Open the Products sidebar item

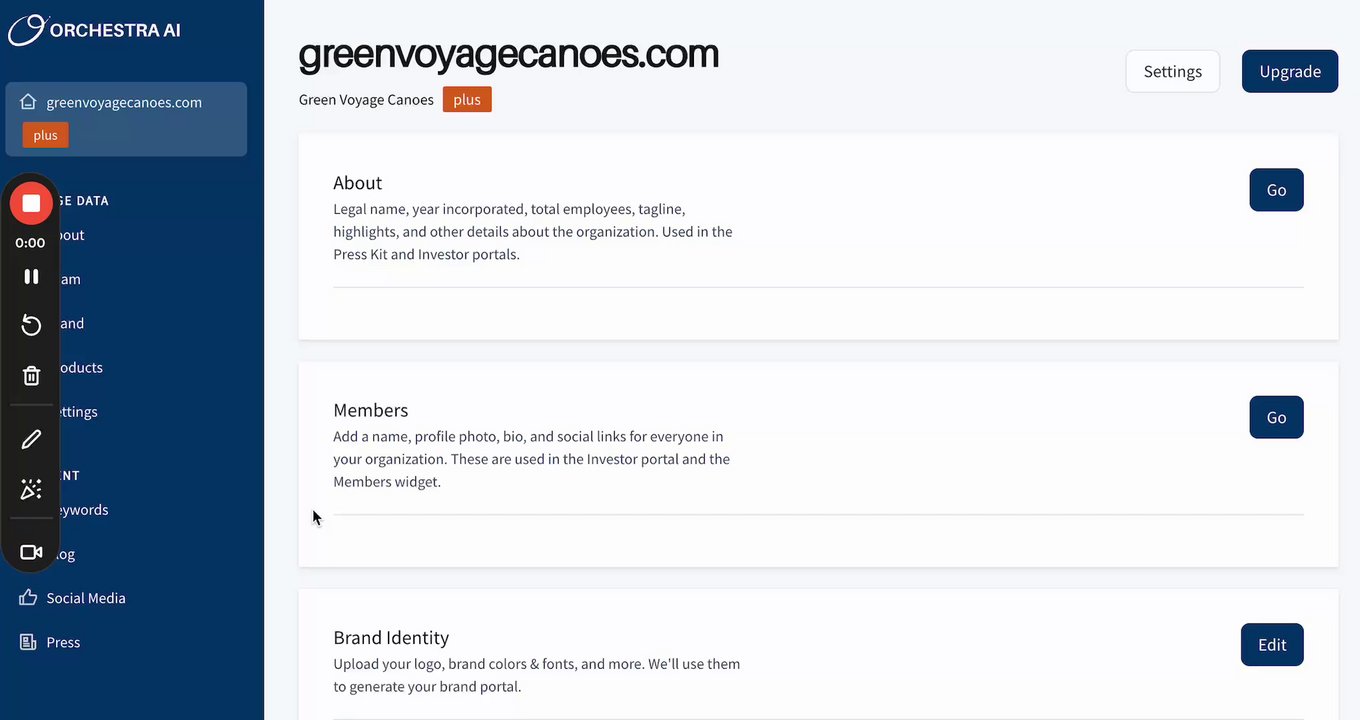82,367
